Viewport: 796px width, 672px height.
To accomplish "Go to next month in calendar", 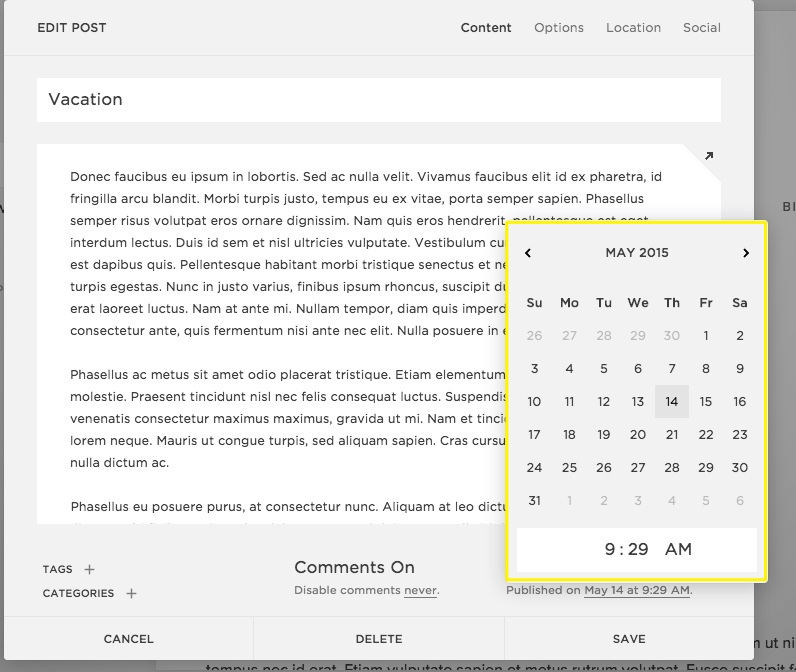I will (x=746, y=253).
